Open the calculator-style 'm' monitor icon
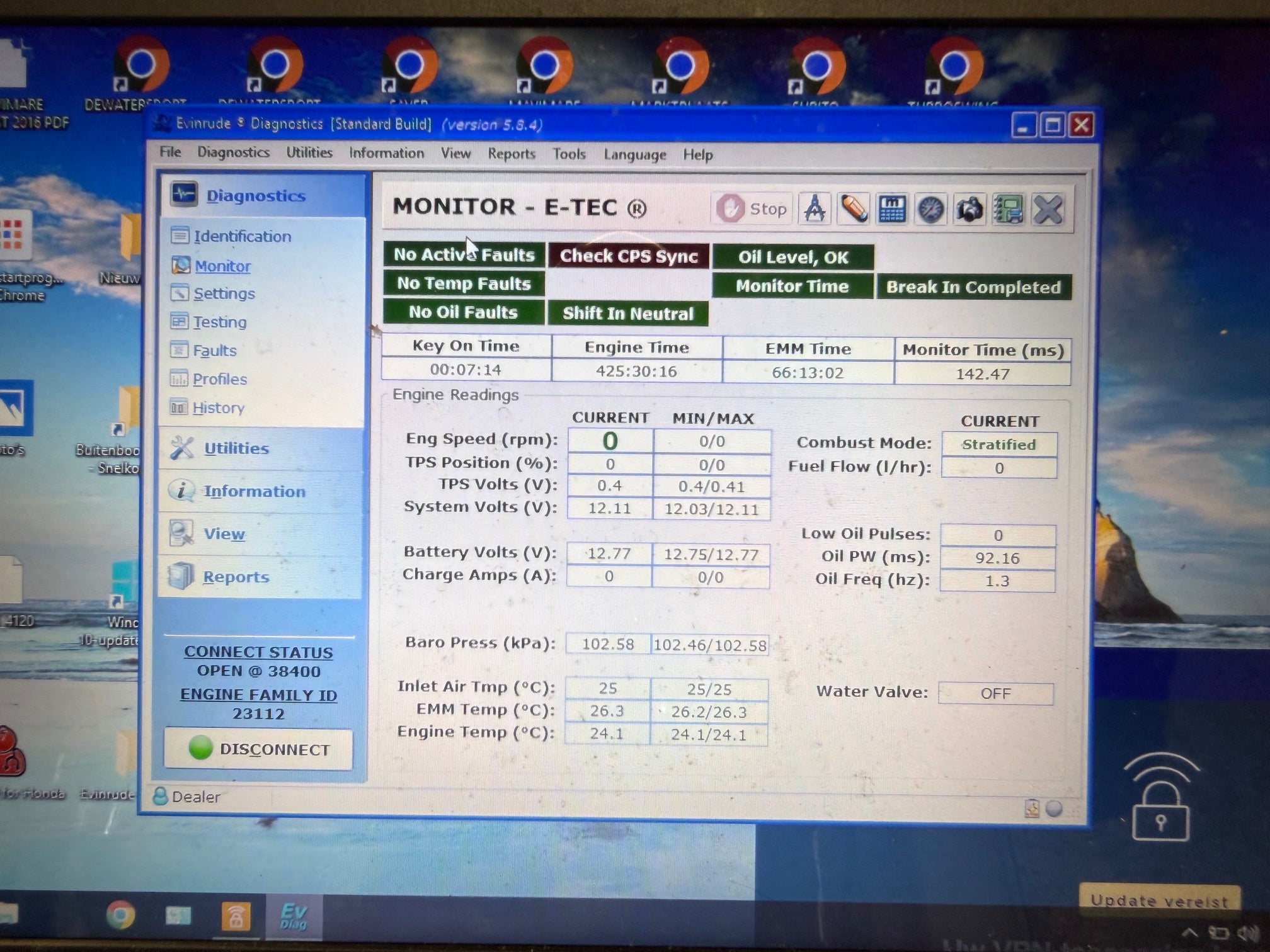 892,210
